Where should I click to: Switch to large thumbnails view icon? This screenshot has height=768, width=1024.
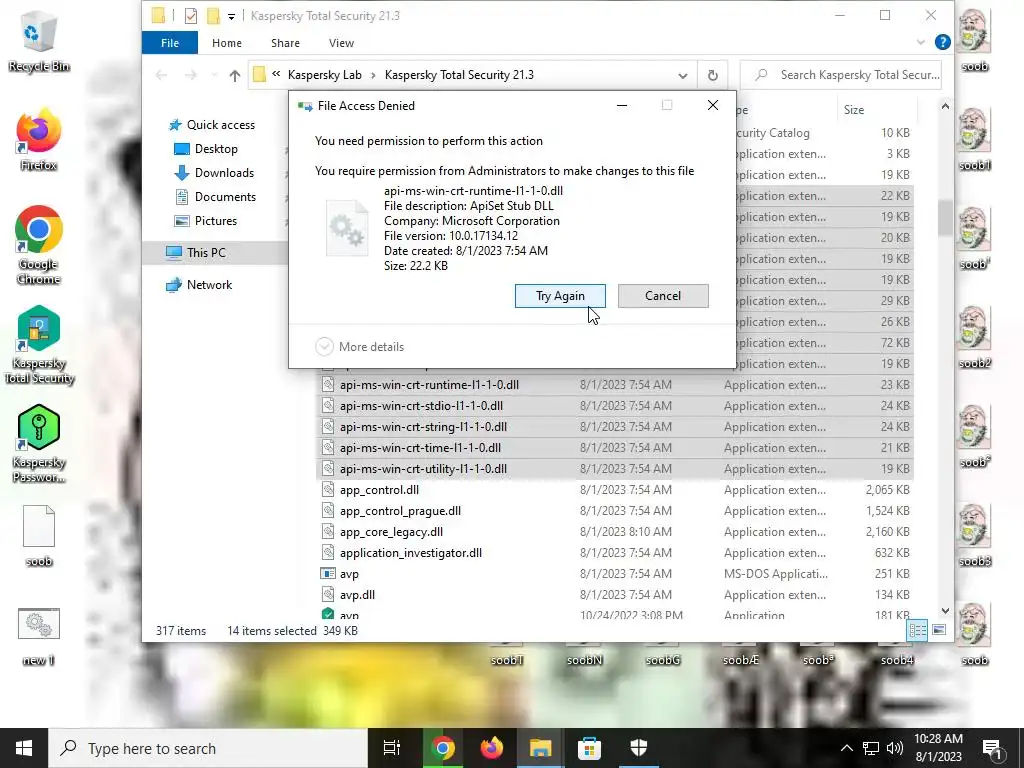tap(939, 630)
